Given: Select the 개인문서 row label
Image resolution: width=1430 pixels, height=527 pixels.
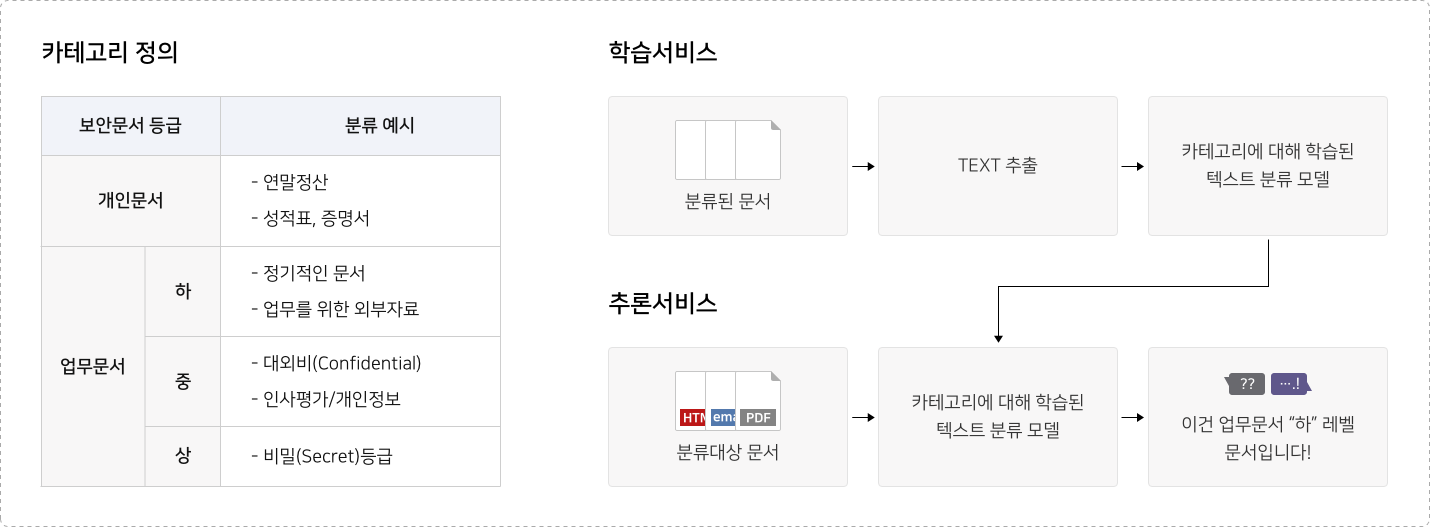Looking at the screenshot, I should tap(131, 200).
